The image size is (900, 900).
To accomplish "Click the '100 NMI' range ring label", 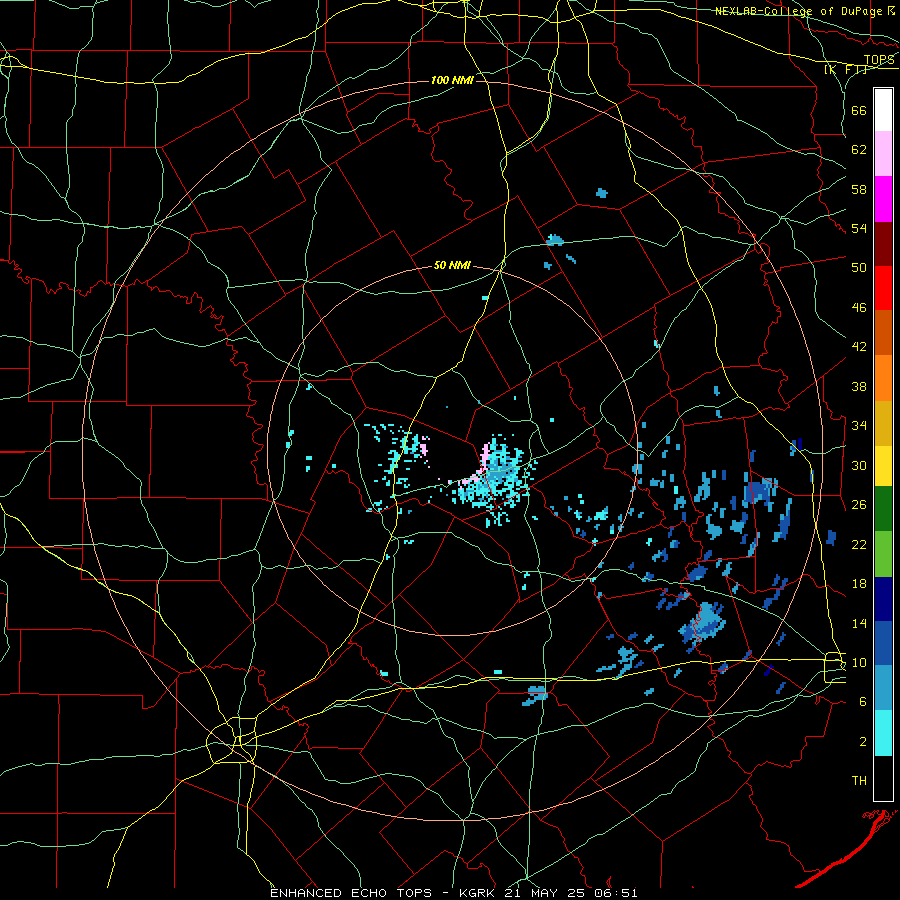I will point(452,80).
